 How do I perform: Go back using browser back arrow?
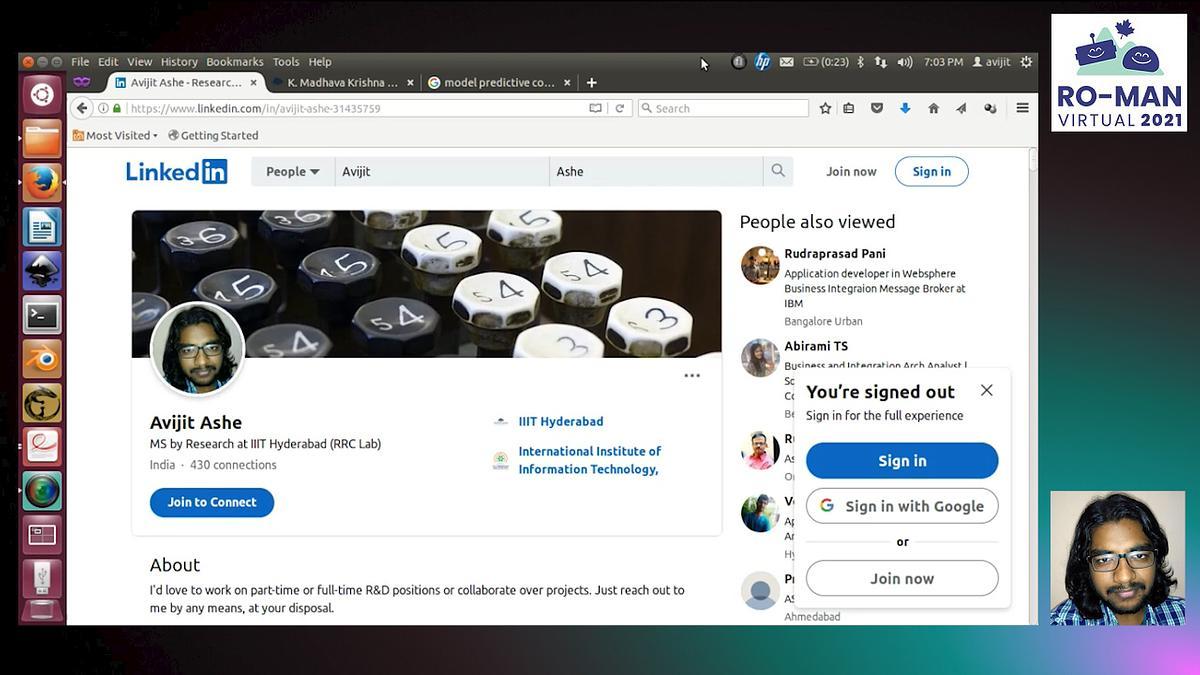tap(83, 108)
